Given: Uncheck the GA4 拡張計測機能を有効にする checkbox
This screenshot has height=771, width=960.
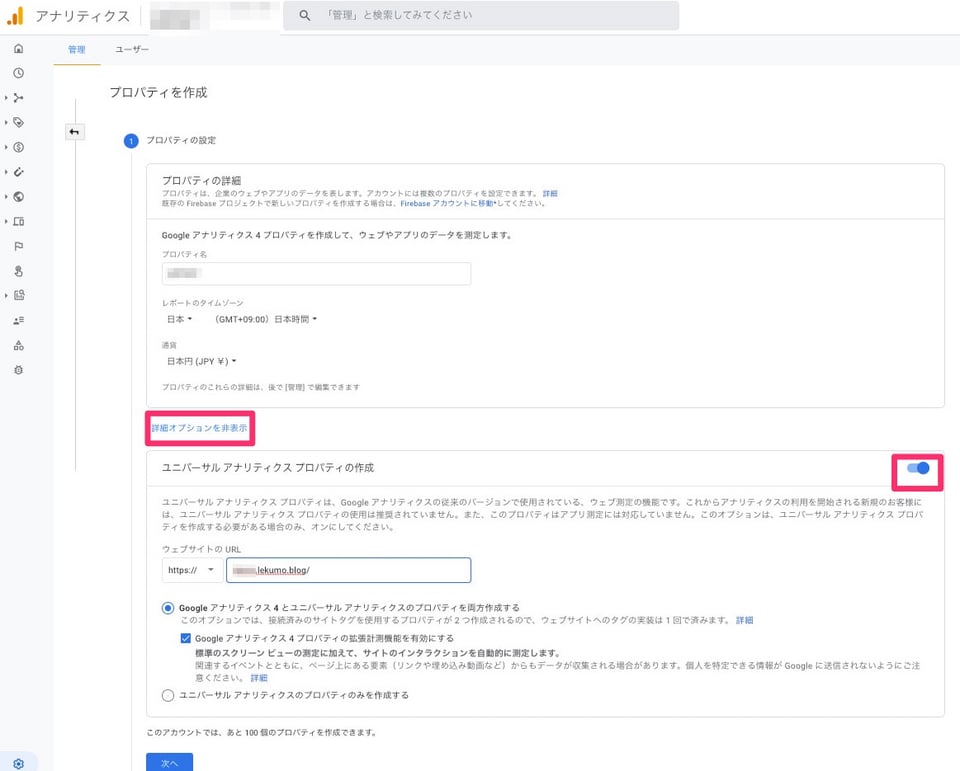Looking at the screenshot, I should (x=186, y=638).
